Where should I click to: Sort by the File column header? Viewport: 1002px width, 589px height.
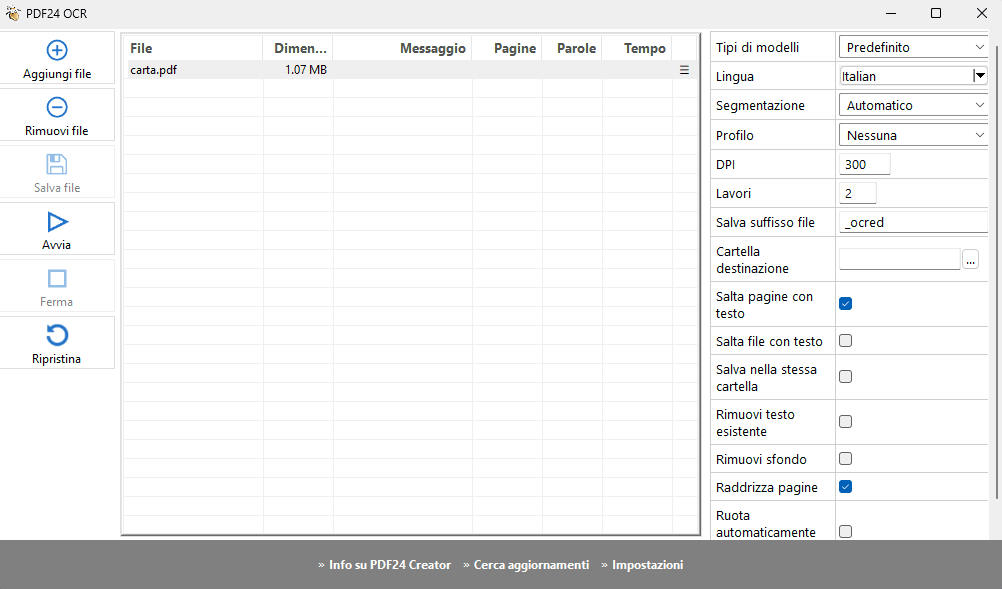click(x=192, y=49)
